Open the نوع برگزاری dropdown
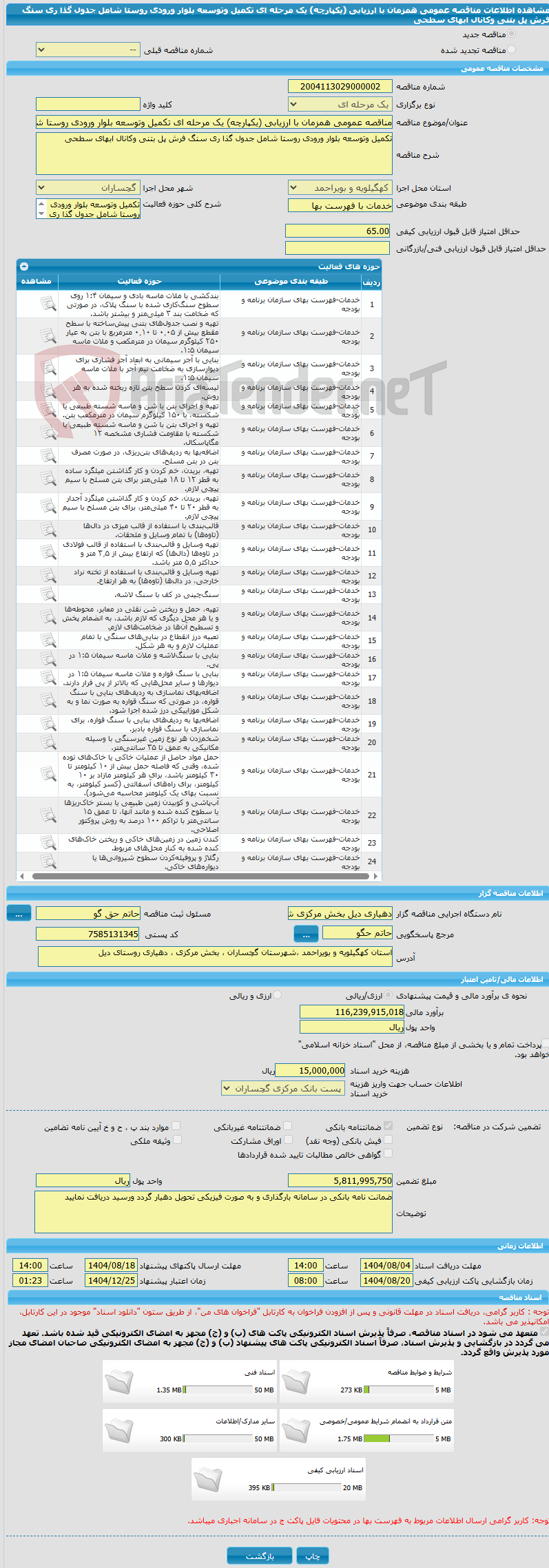 click(340, 105)
